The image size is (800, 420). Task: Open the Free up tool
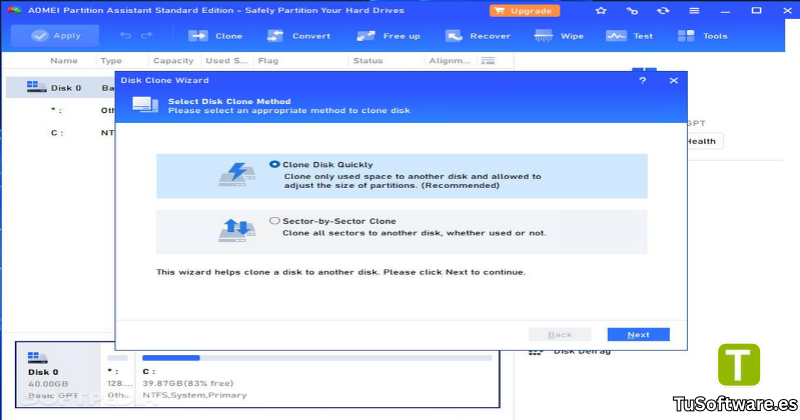point(388,36)
